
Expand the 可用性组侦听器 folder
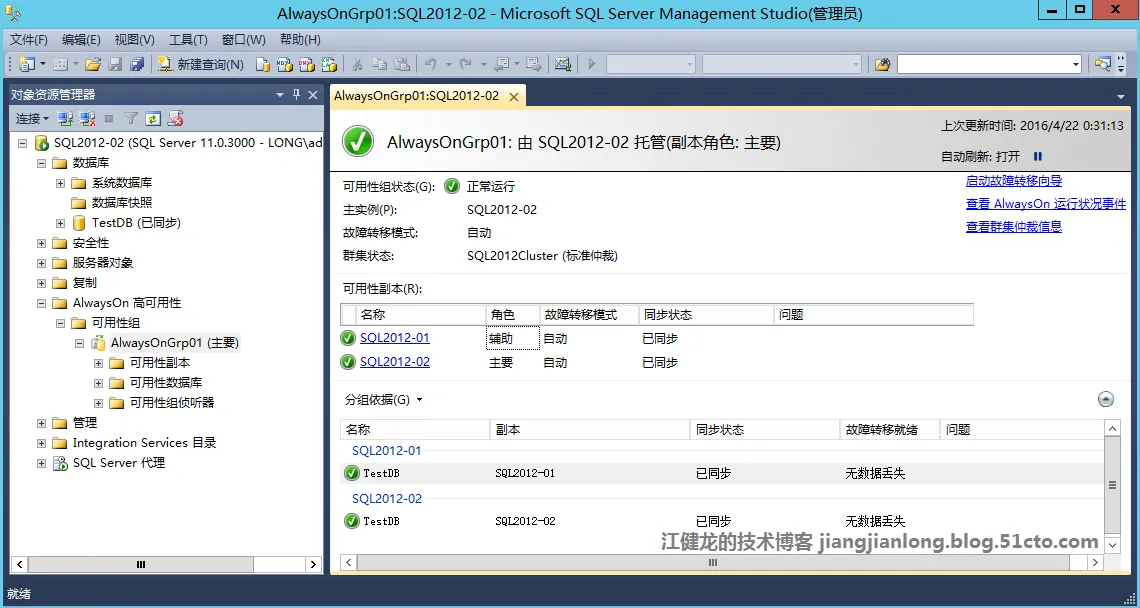(98, 403)
